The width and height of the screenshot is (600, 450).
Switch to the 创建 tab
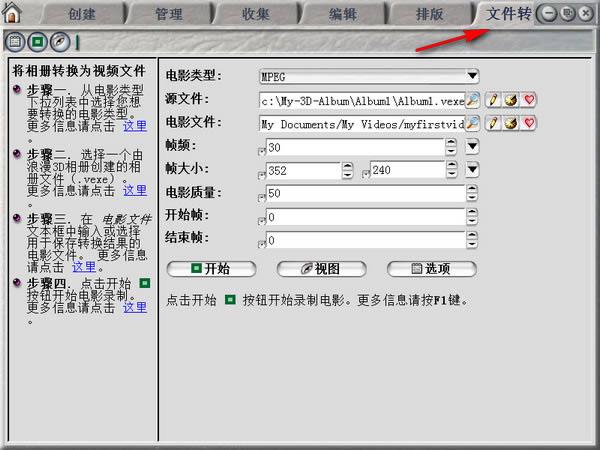(82, 15)
